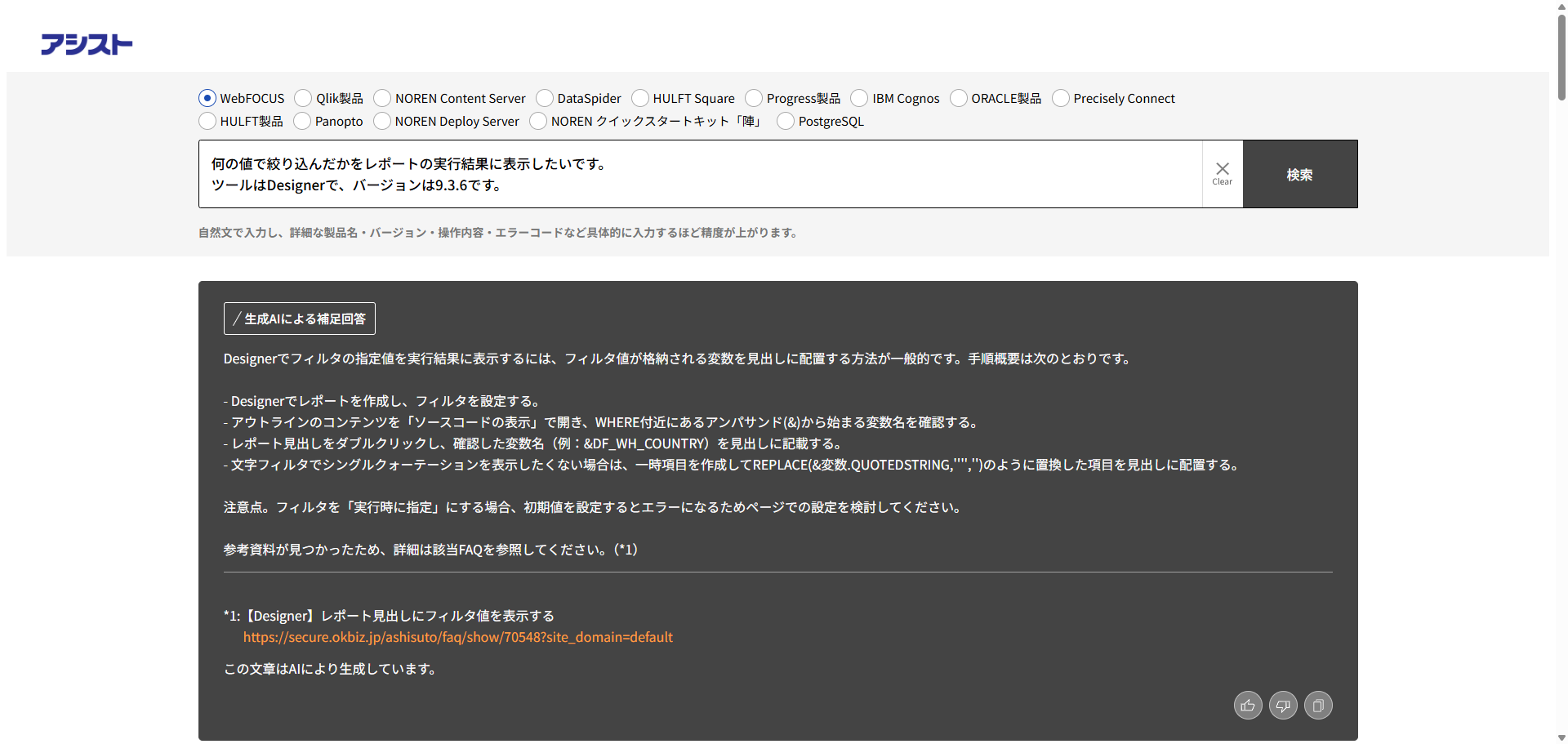The height and width of the screenshot is (744, 1568).
Task: Select the WebFOCUS radio button
Action: [207, 98]
